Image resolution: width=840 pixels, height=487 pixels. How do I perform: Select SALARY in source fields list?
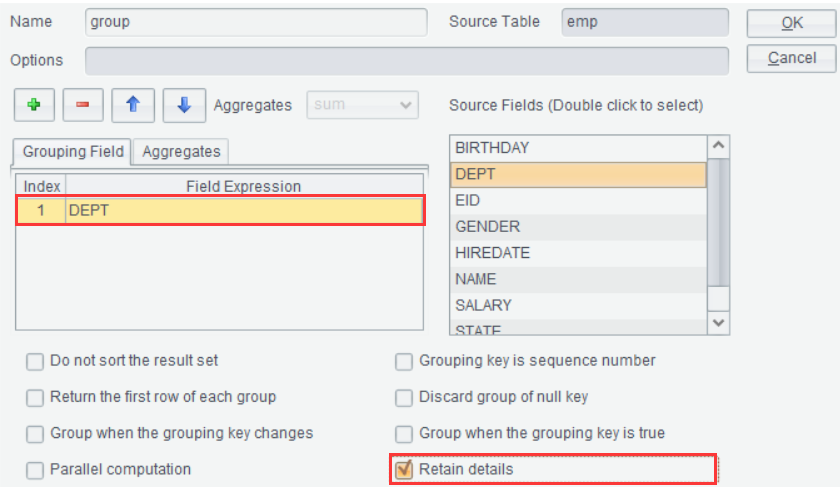tap(578, 305)
